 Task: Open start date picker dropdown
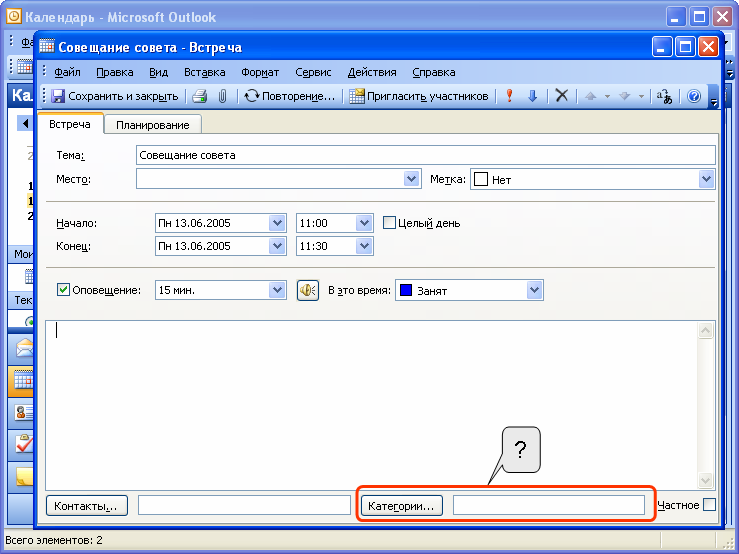277,223
